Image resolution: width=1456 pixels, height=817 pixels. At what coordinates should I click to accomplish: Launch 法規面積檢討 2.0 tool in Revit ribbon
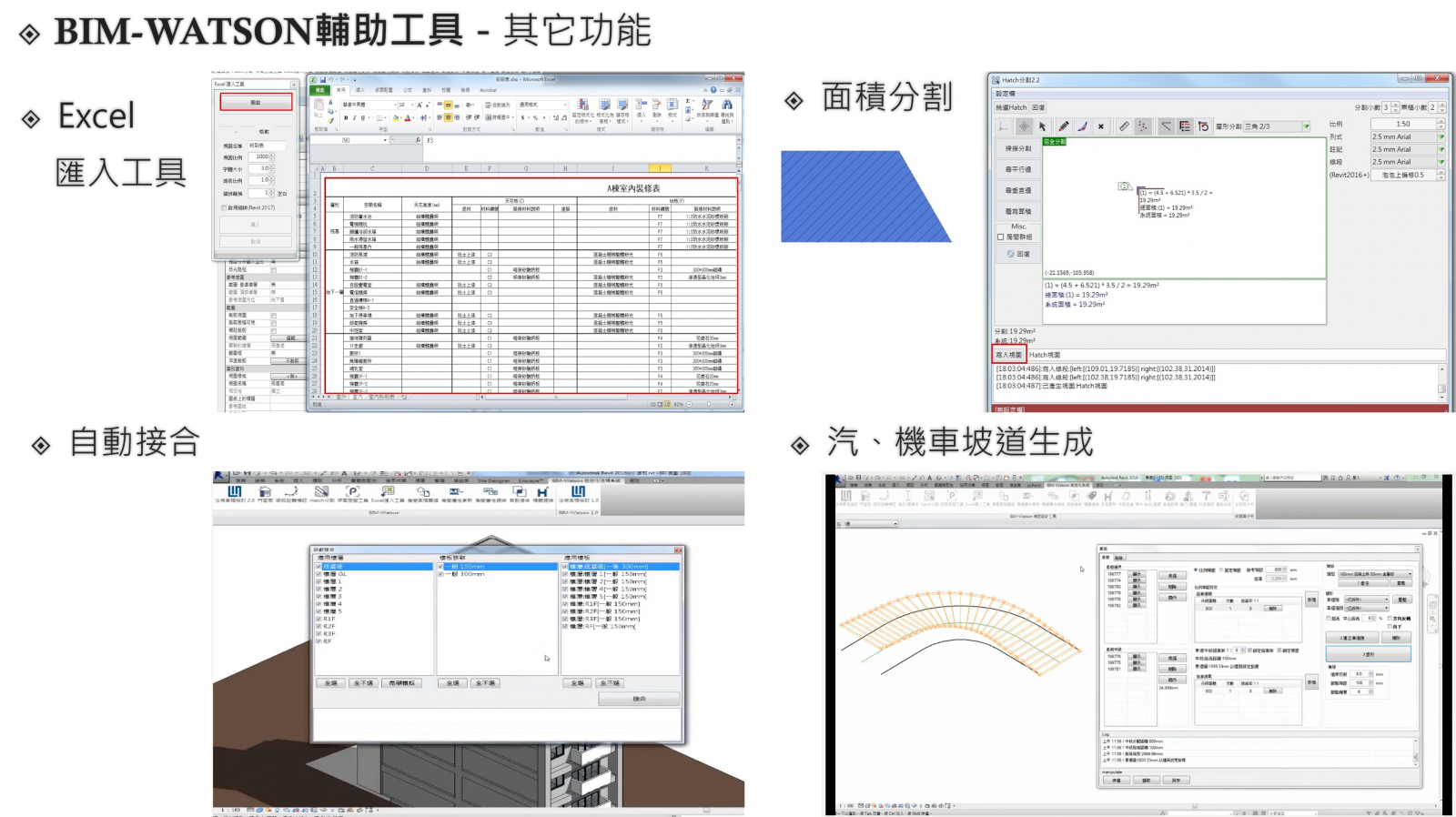tap(235, 493)
